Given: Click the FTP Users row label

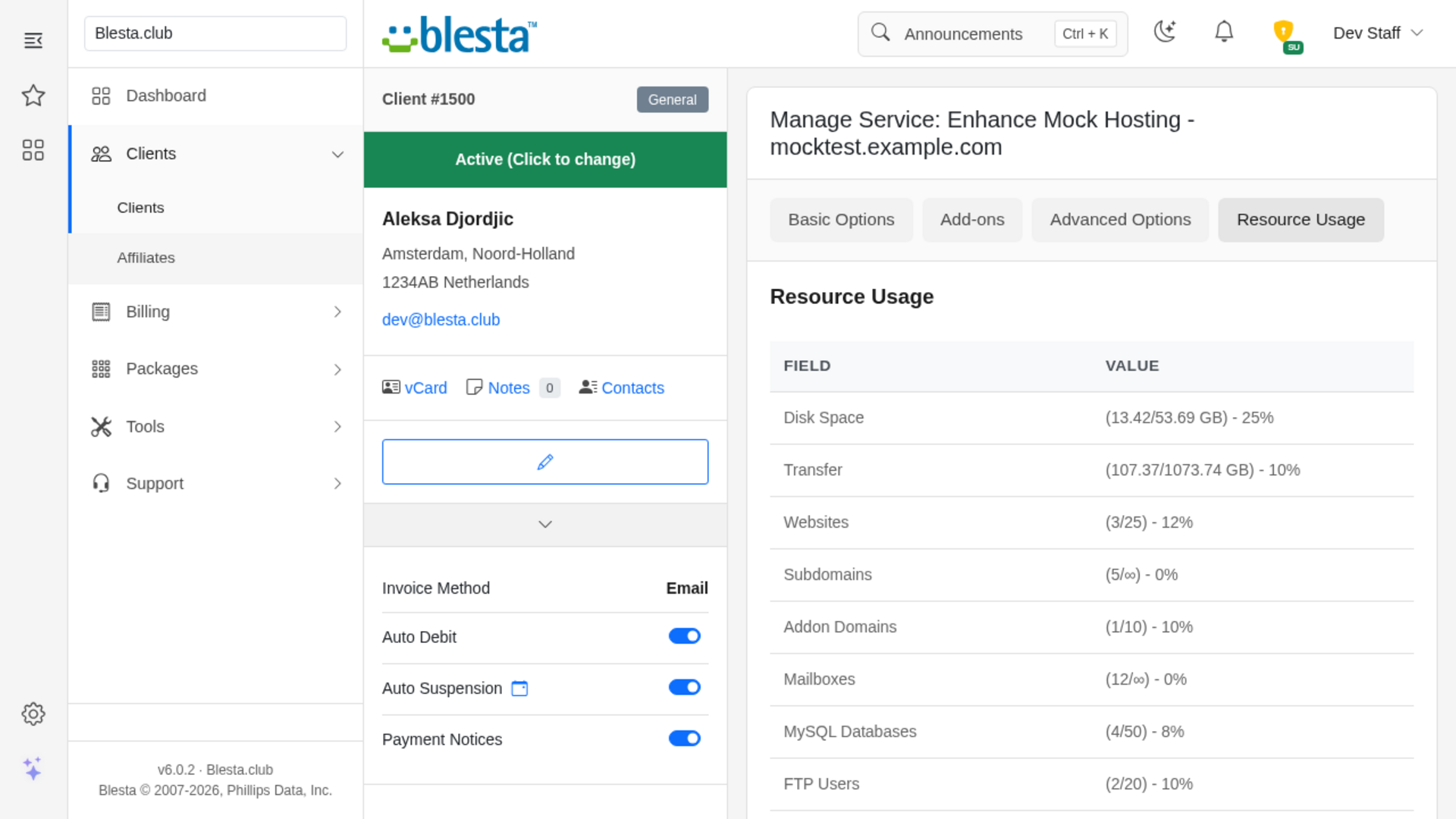Looking at the screenshot, I should coord(821,784).
